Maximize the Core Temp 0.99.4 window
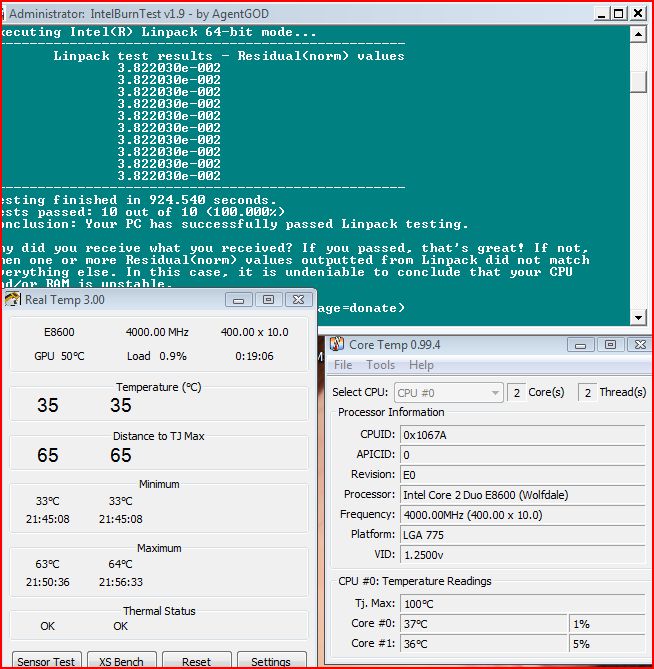This screenshot has width=654, height=669. 610,345
